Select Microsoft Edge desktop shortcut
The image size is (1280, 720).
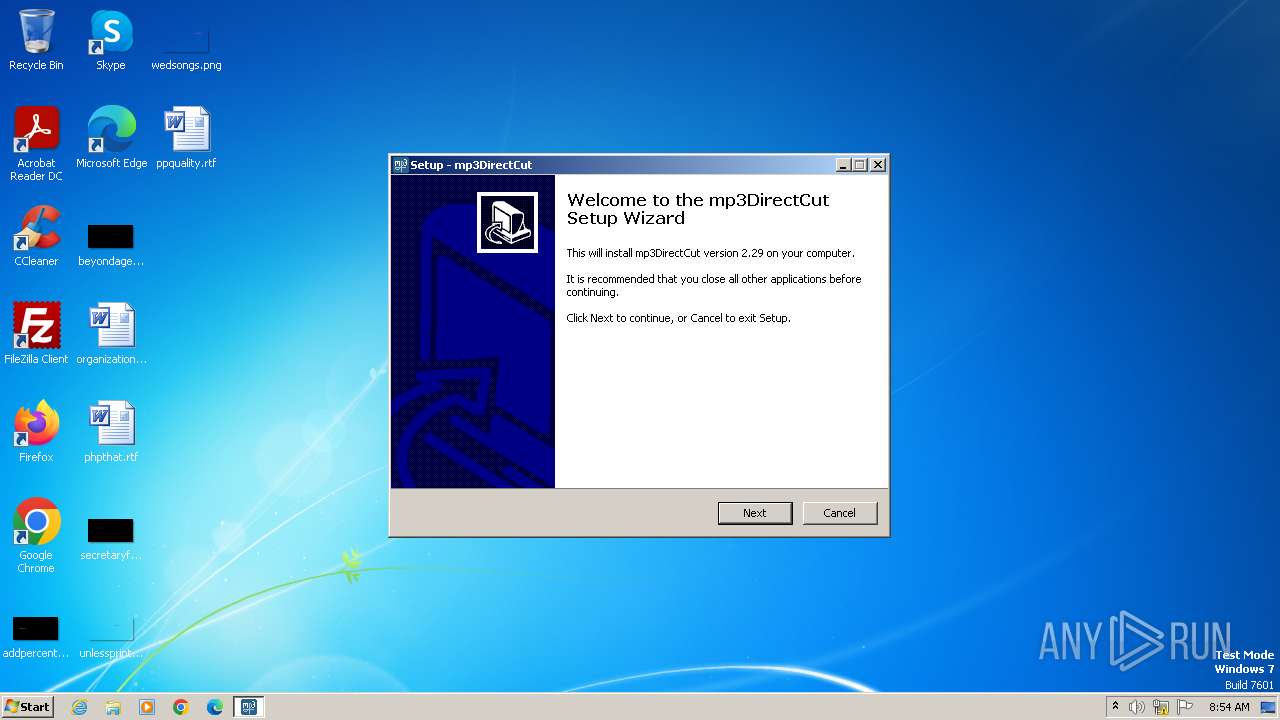[111, 138]
